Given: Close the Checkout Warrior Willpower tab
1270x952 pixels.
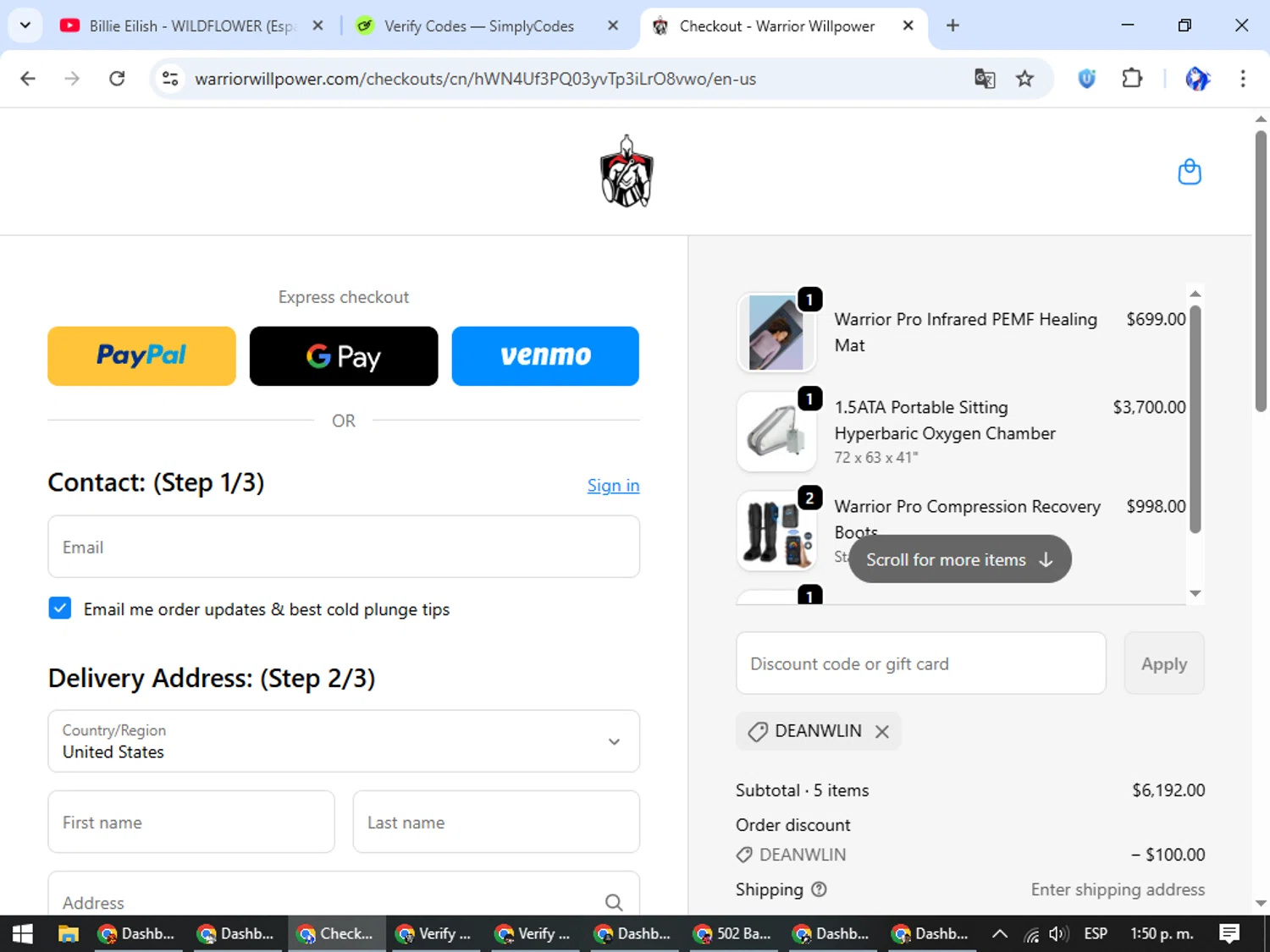Looking at the screenshot, I should pos(908,25).
